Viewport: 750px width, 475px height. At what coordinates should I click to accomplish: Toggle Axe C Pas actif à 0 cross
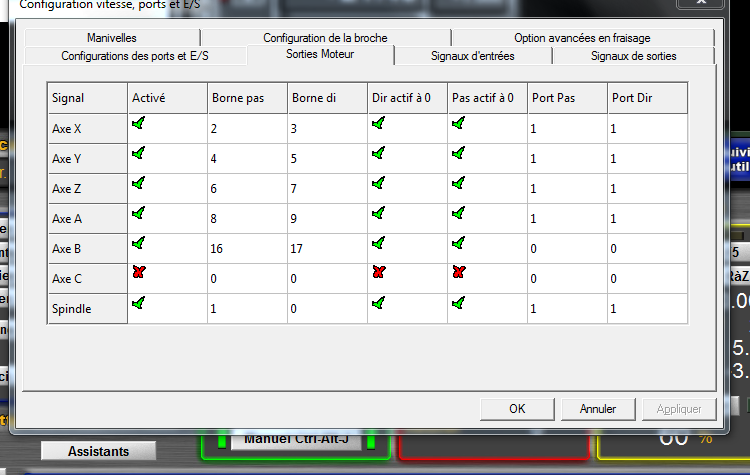458,273
